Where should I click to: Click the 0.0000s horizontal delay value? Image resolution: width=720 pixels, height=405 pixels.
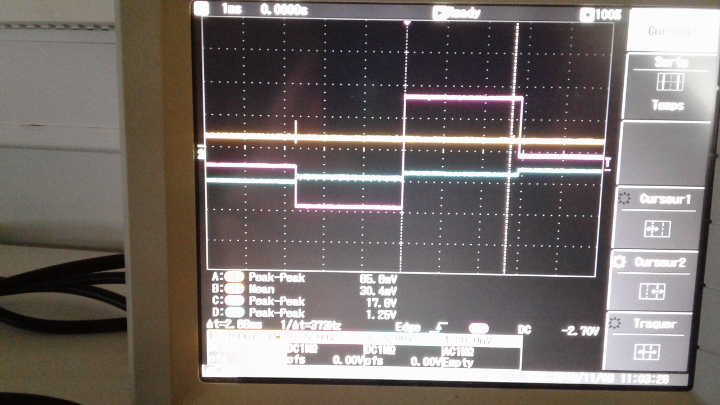(284, 9)
